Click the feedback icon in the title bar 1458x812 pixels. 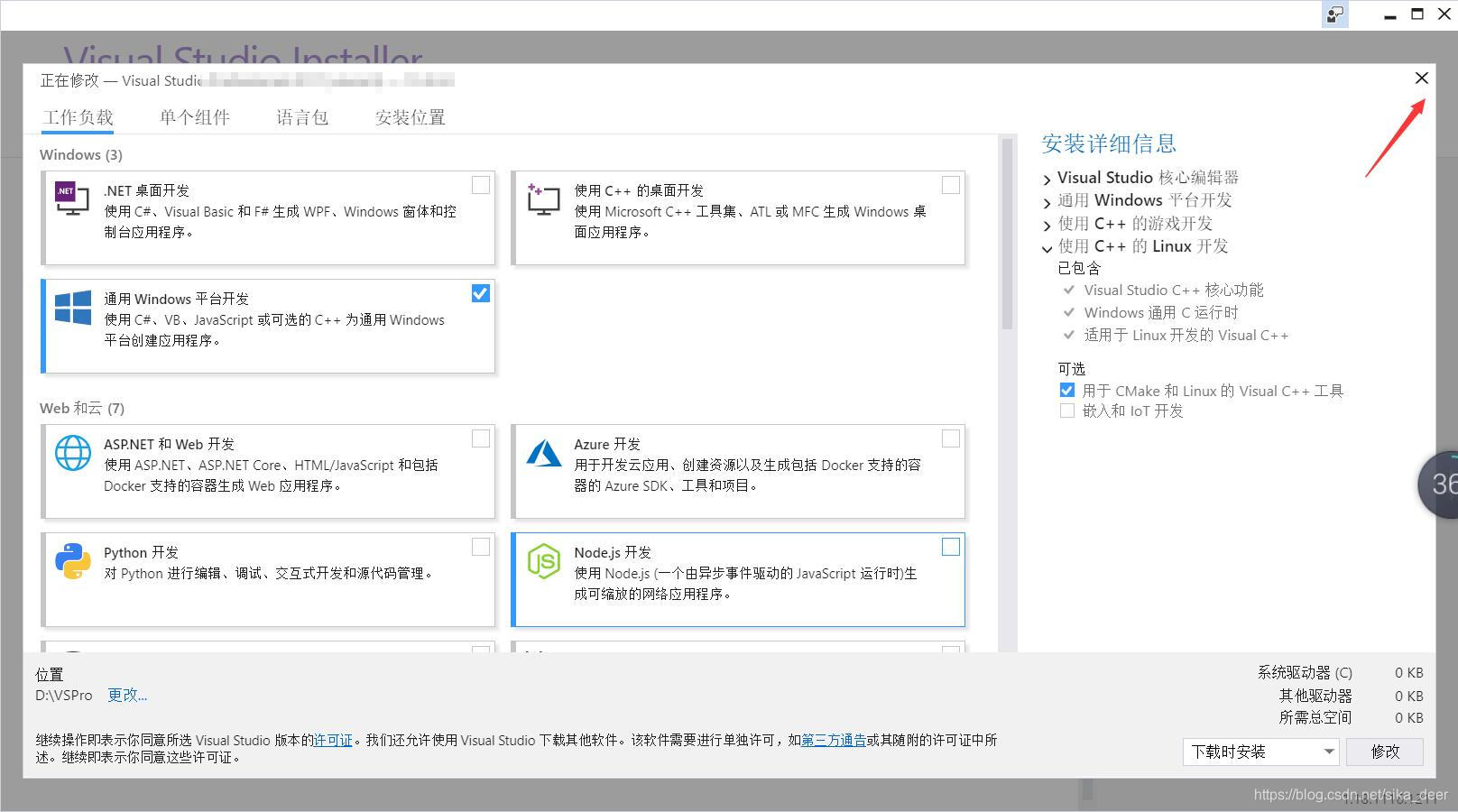(1335, 14)
